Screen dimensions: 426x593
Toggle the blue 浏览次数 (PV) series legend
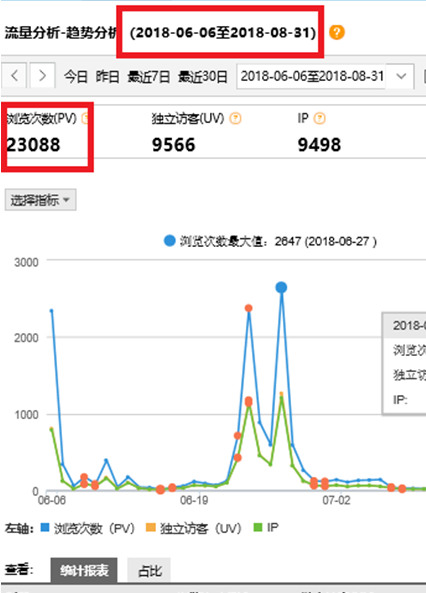88,528
